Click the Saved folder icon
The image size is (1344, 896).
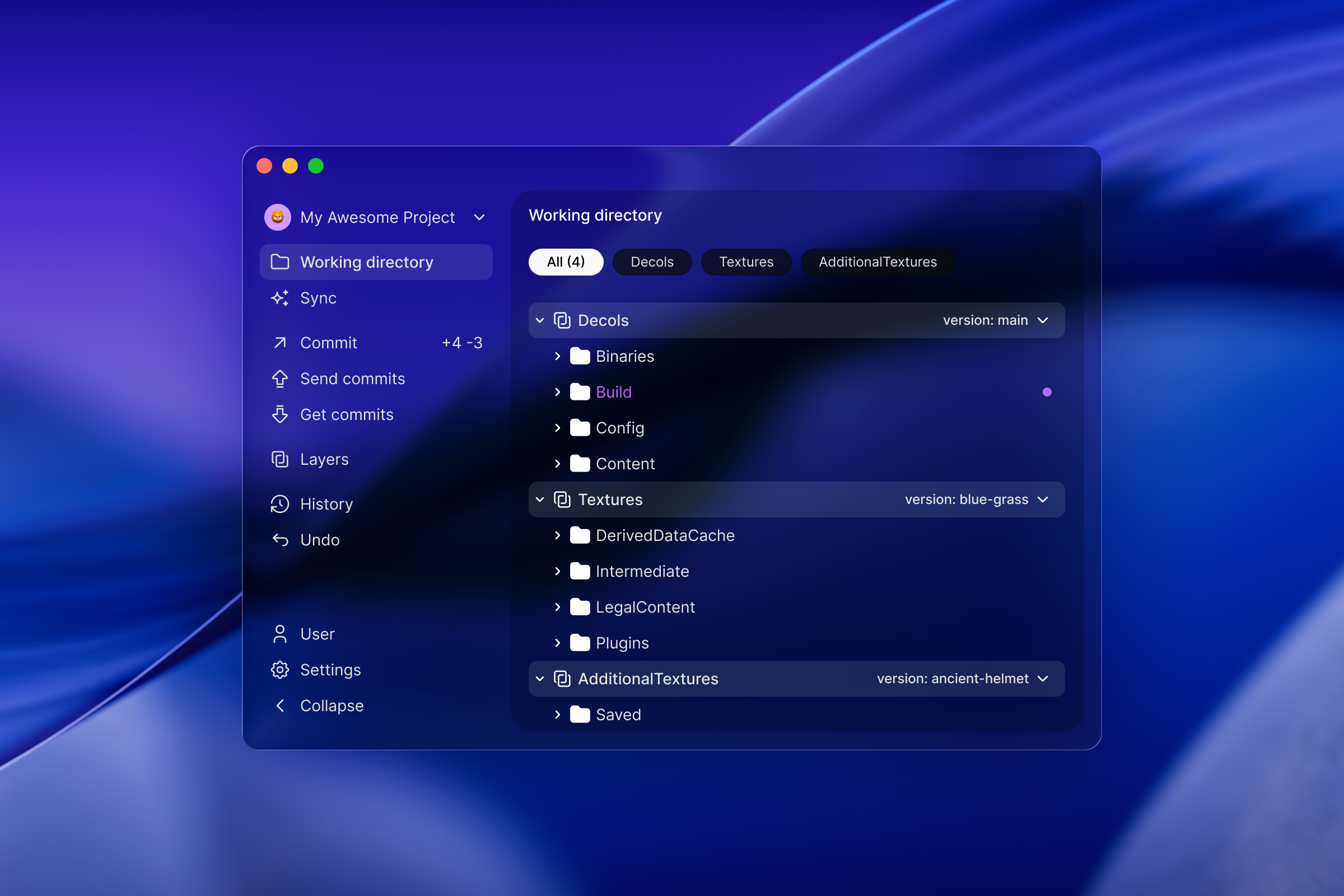580,715
